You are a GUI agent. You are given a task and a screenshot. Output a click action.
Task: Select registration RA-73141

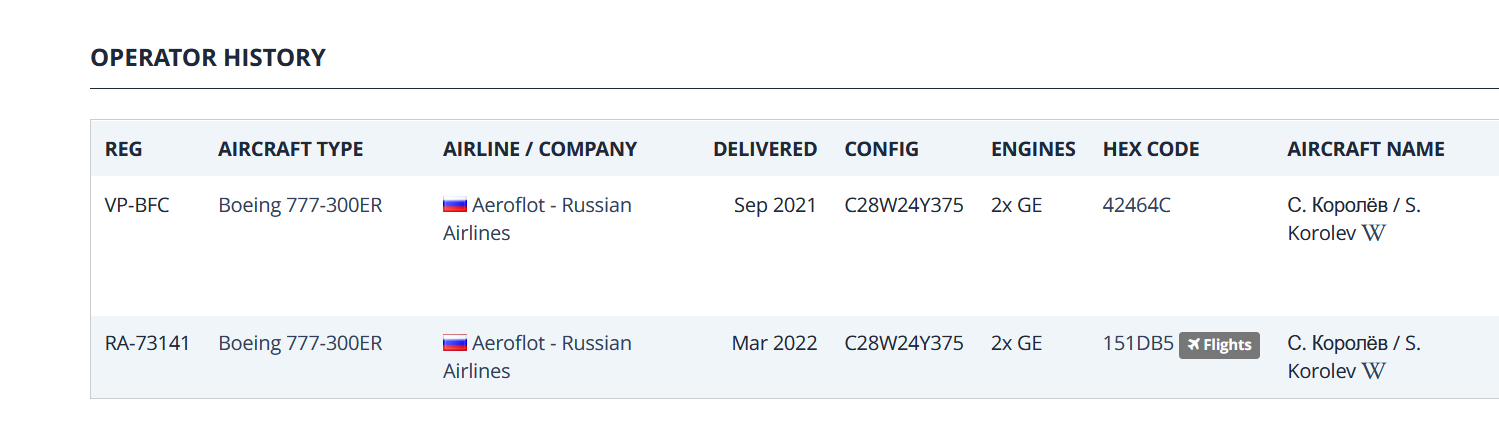click(x=147, y=344)
